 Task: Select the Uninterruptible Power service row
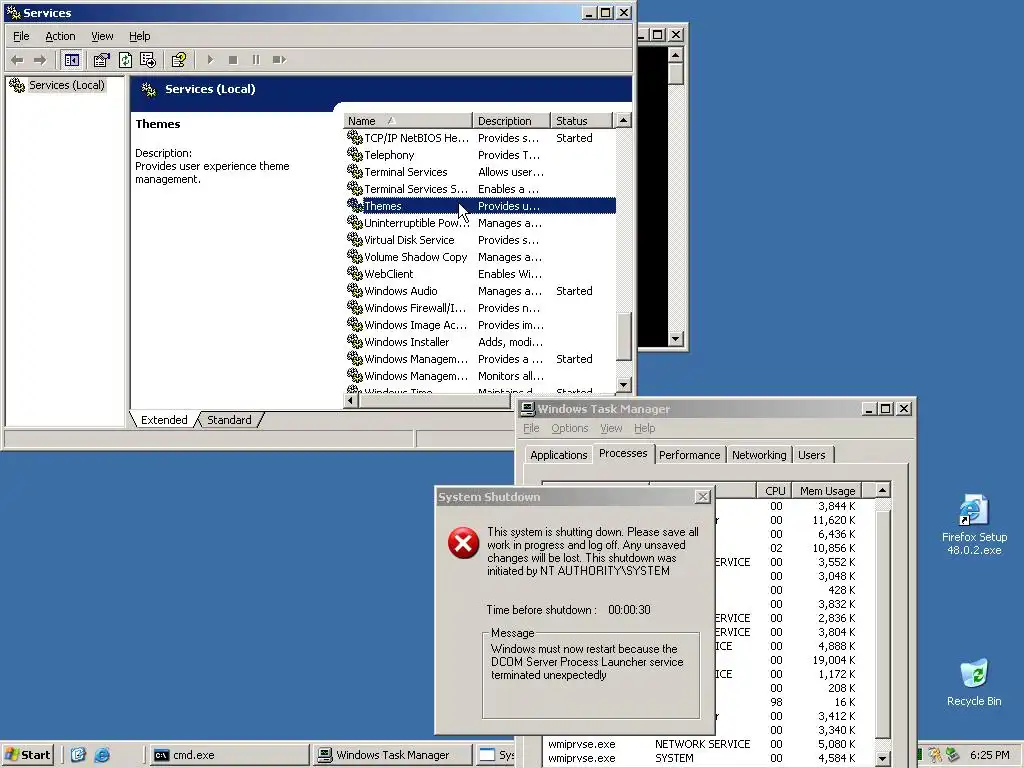[x=481, y=223]
